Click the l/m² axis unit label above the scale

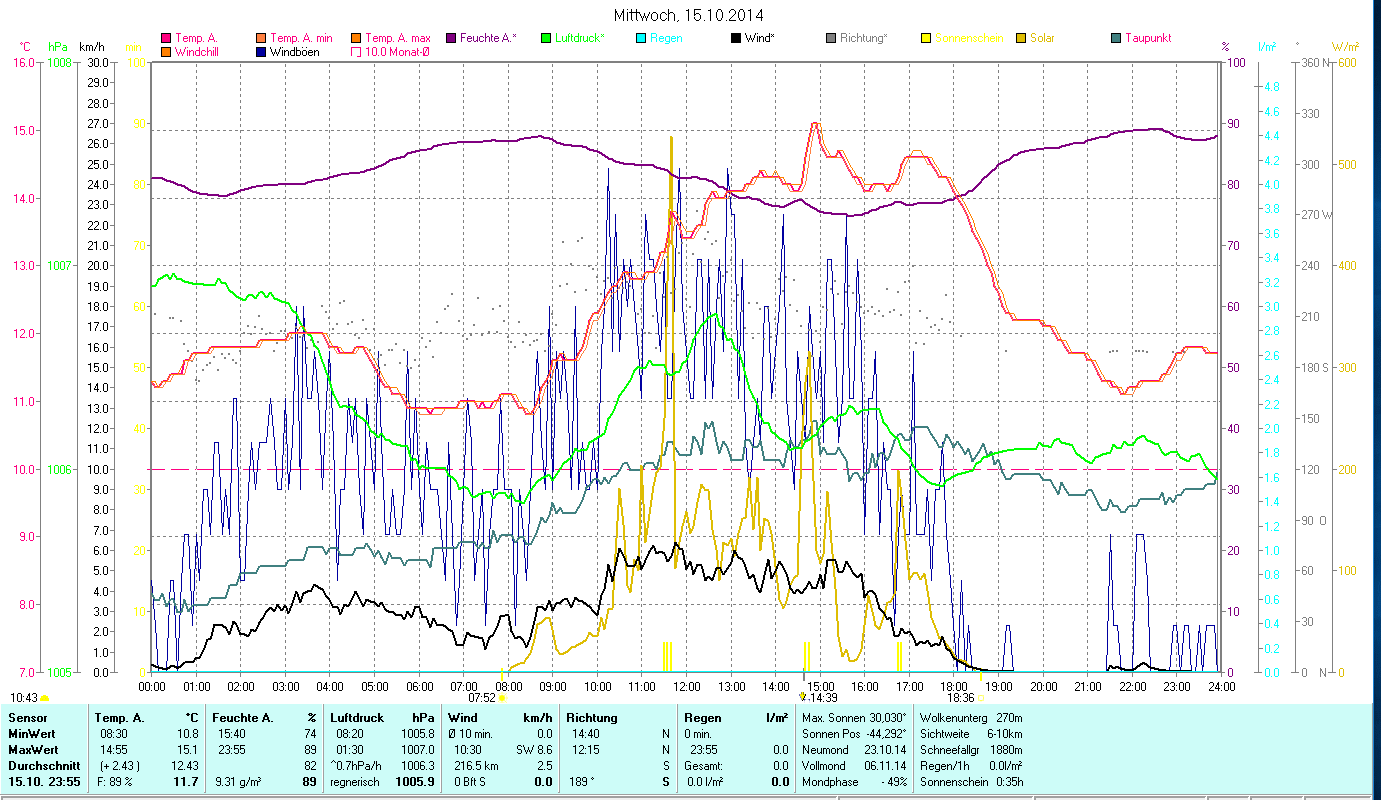[1265, 47]
